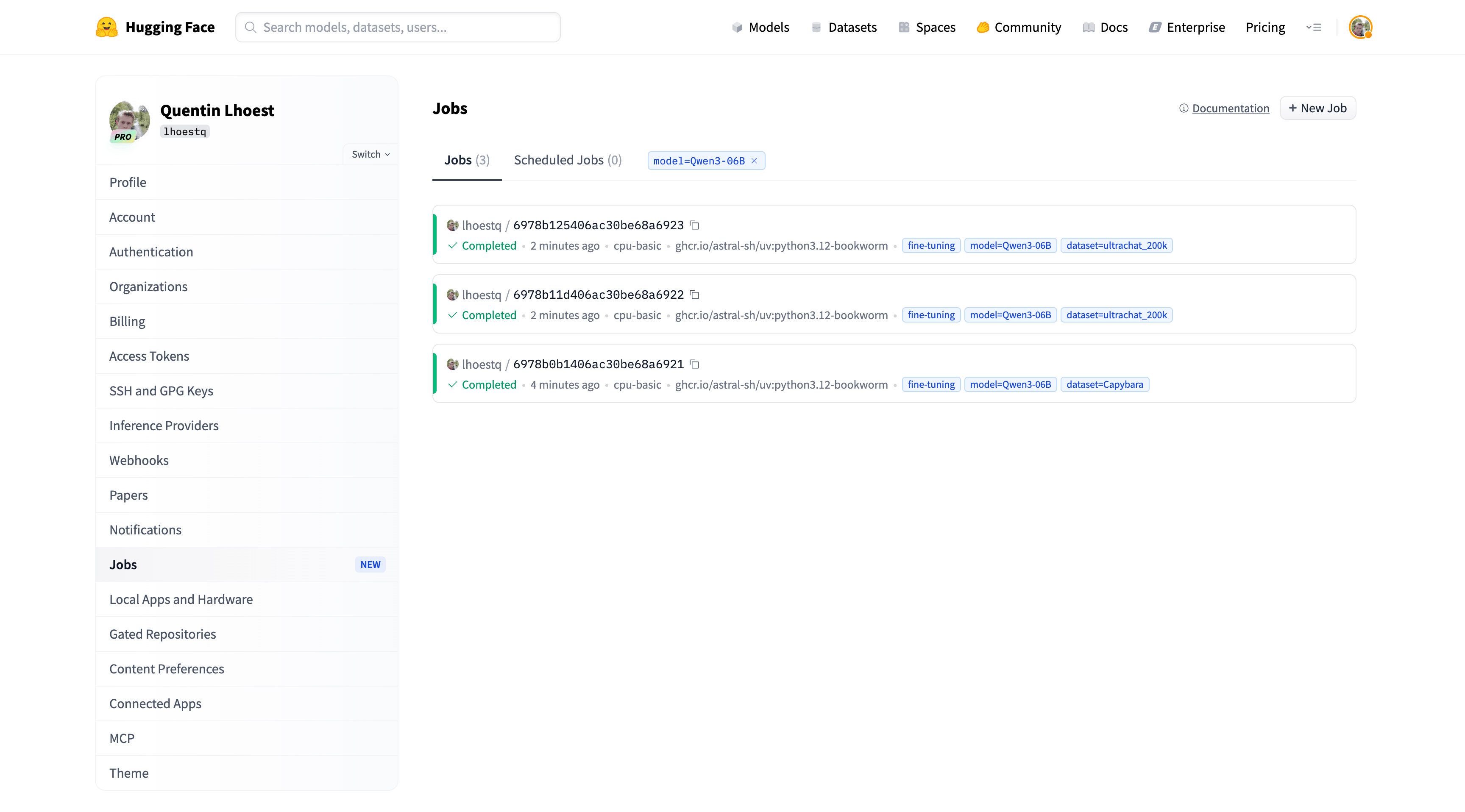Click Quentin Lhoest profile picture
The height and width of the screenshot is (812, 1465).
point(129,120)
